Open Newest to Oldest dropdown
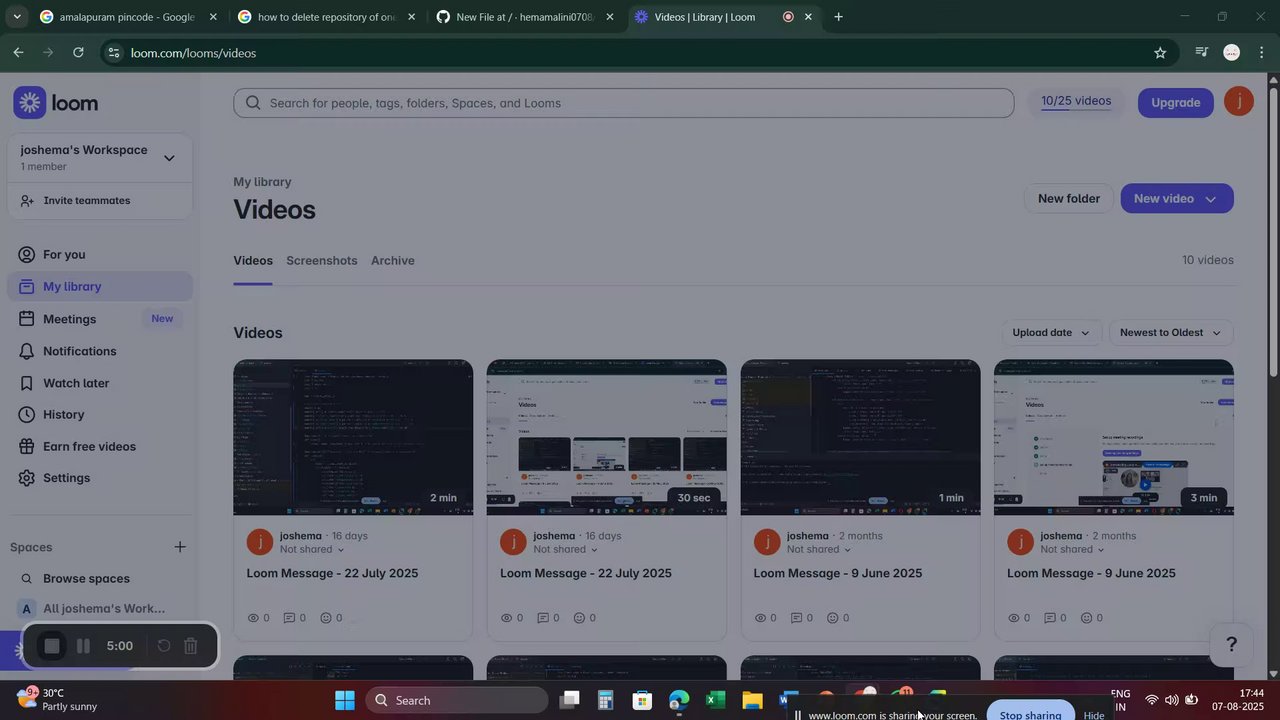 tap(1171, 333)
